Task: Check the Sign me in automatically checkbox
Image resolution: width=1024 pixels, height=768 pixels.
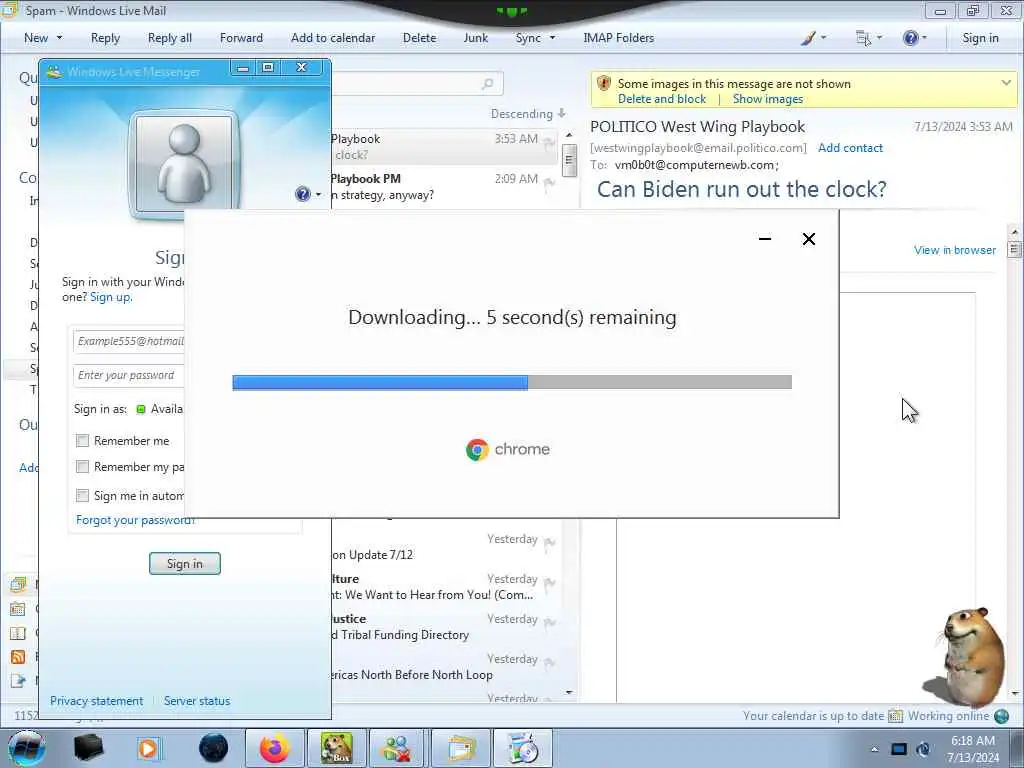Action: (82, 495)
